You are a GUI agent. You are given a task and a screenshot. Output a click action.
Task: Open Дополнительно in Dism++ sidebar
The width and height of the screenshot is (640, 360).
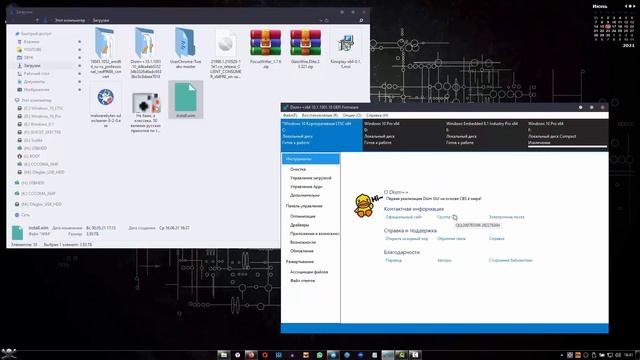(305, 195)
